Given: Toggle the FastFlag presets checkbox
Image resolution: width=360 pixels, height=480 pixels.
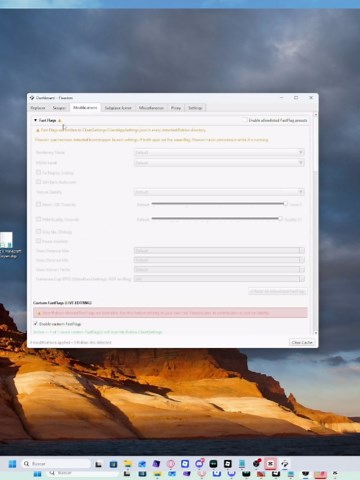Looking at the screenshot, I should (x=245, y=120).
